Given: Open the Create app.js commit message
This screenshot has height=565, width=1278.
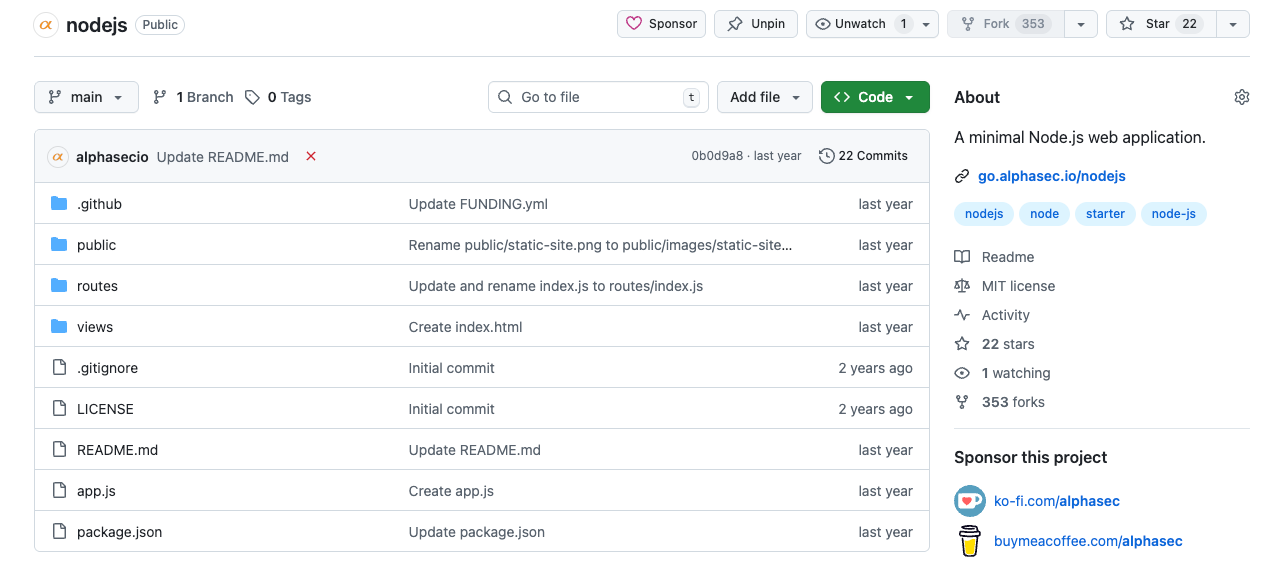Looking at the screenshot, I should (451, 491).
